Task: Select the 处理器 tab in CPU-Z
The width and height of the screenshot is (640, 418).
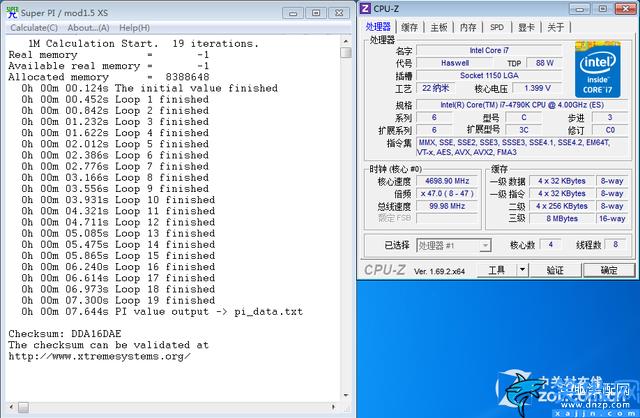Action: 378,27
